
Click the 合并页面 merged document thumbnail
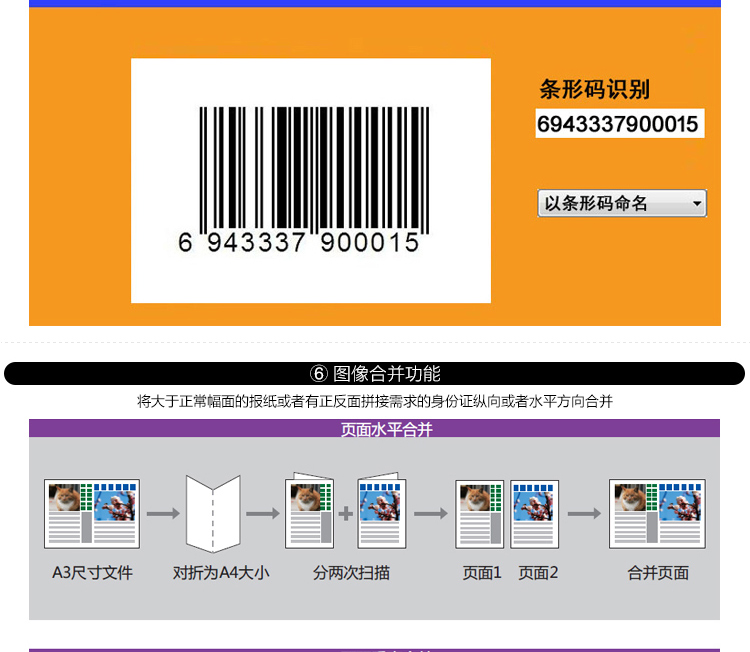click(657, 513)
